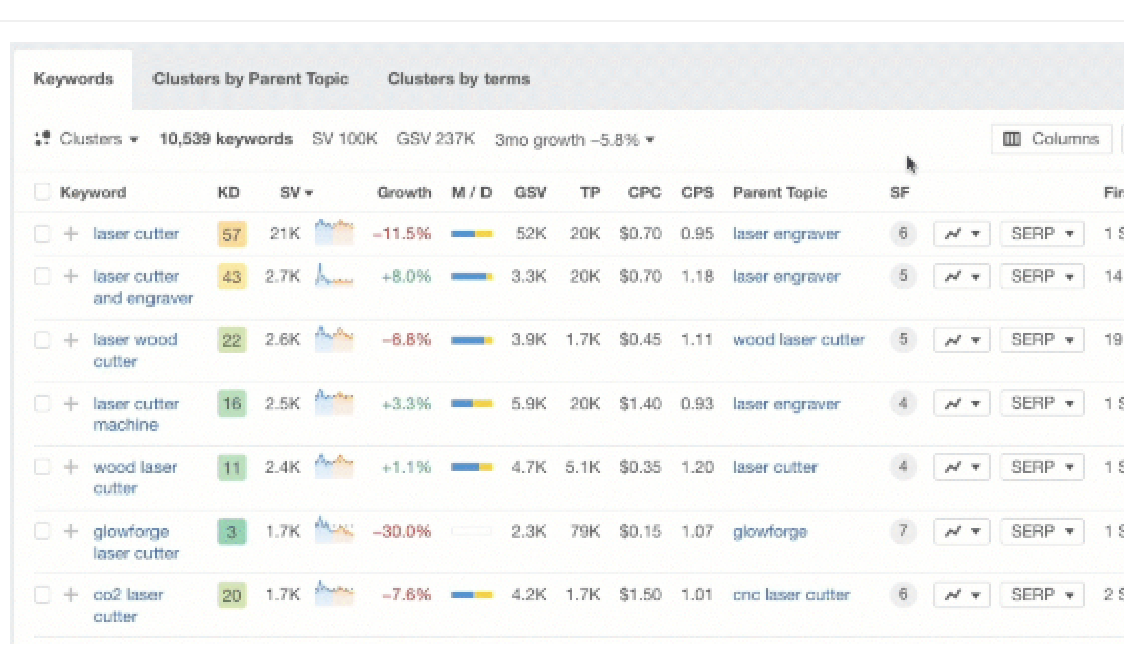
Task: Switch to Clusters by Parent Topic tab
Action: click(x=250, y=79)
